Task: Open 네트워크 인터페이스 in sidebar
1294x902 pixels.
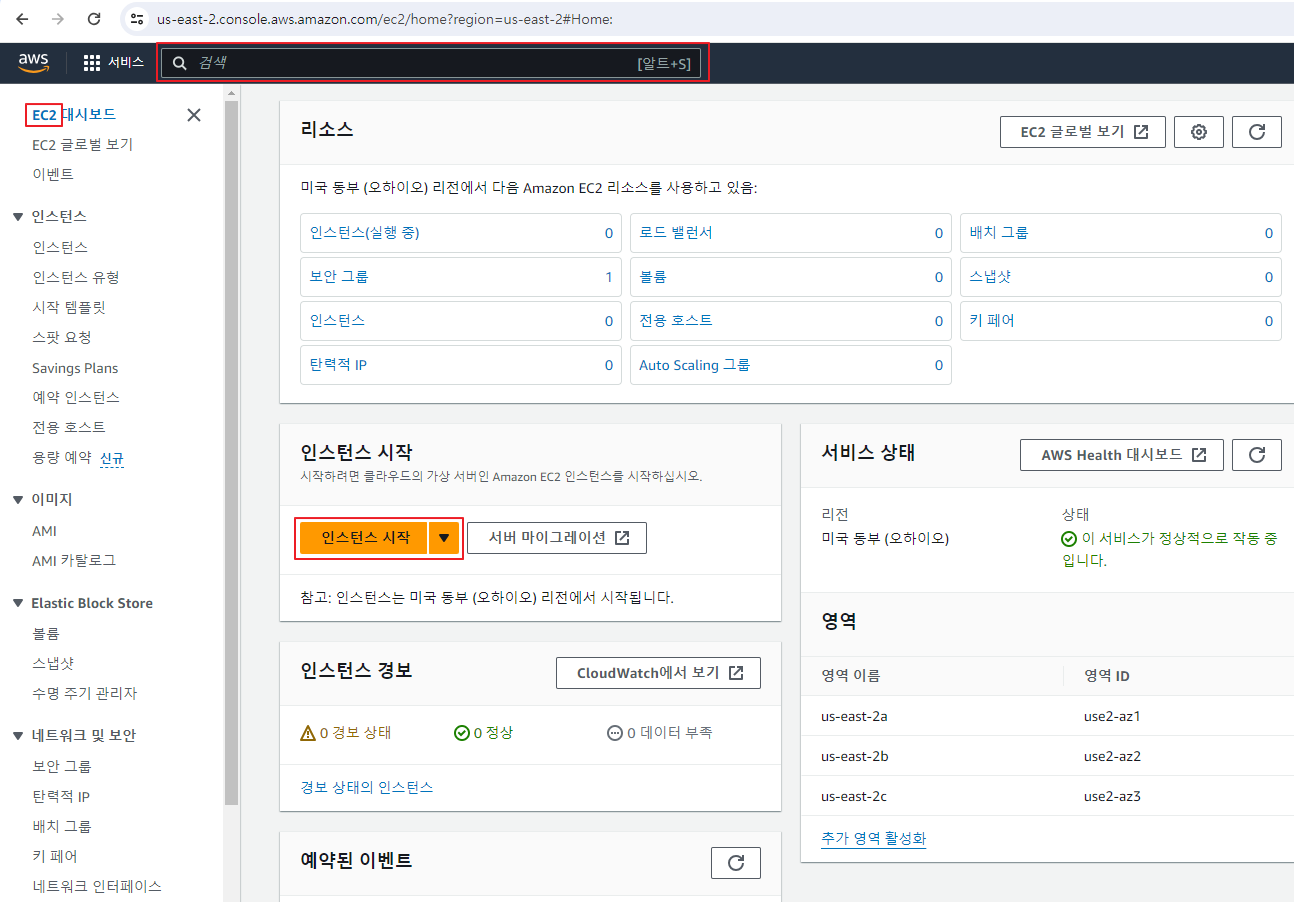Action: point(97,886)
